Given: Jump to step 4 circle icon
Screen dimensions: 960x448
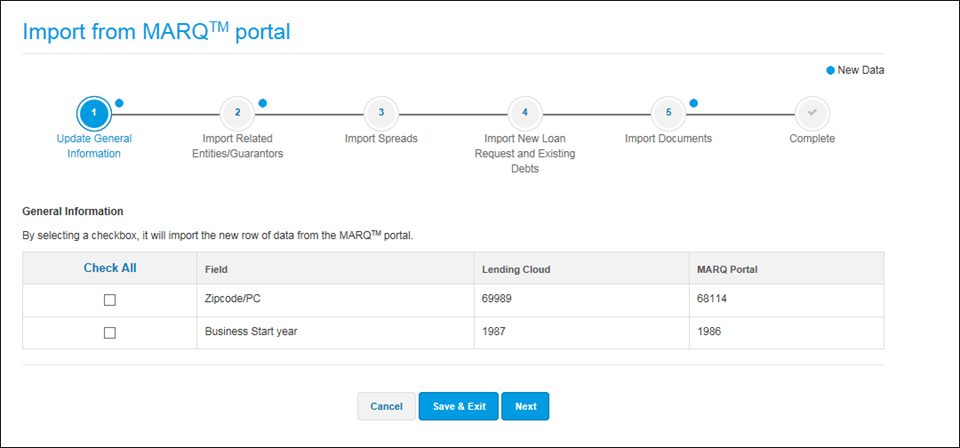Looking at the screenshot, I should [525, 114].
